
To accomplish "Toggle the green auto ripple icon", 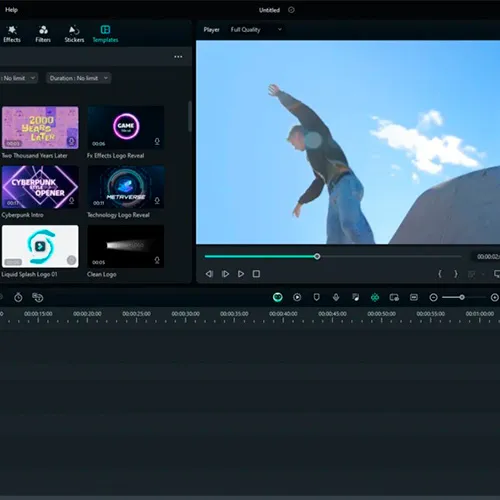I will tap(375, 297).
